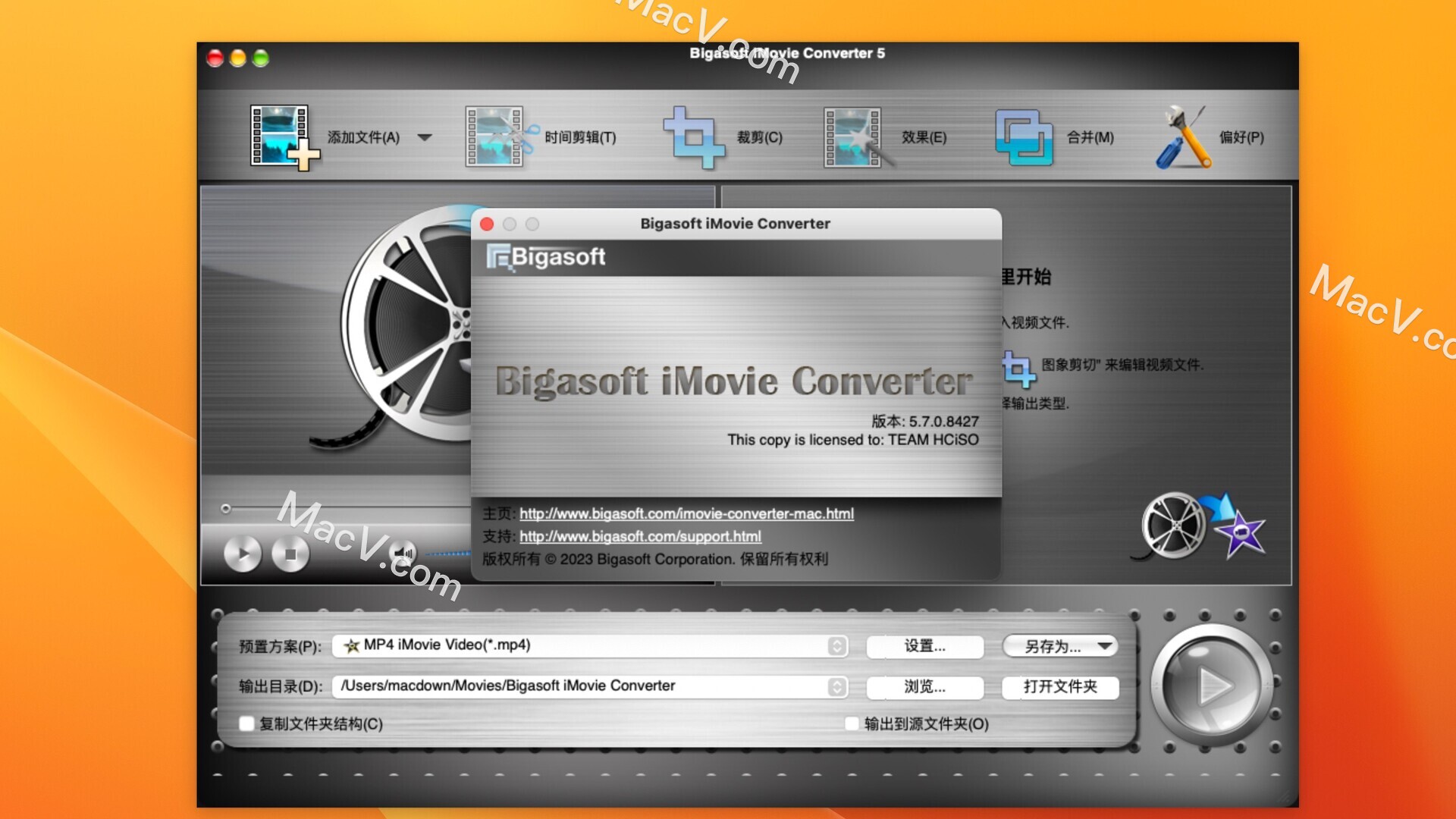1456x819 pixels.
Task: Click the 合并(M) label
Action: tap(1090, 137)
